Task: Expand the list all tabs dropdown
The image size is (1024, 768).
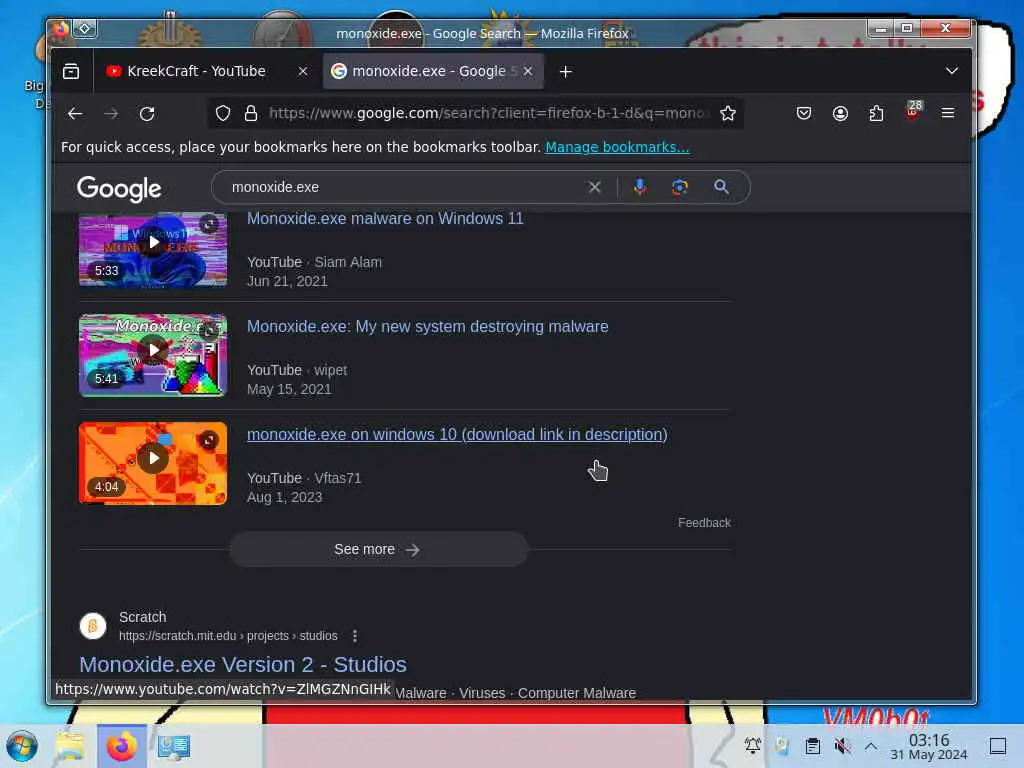Action: point(952,71)
